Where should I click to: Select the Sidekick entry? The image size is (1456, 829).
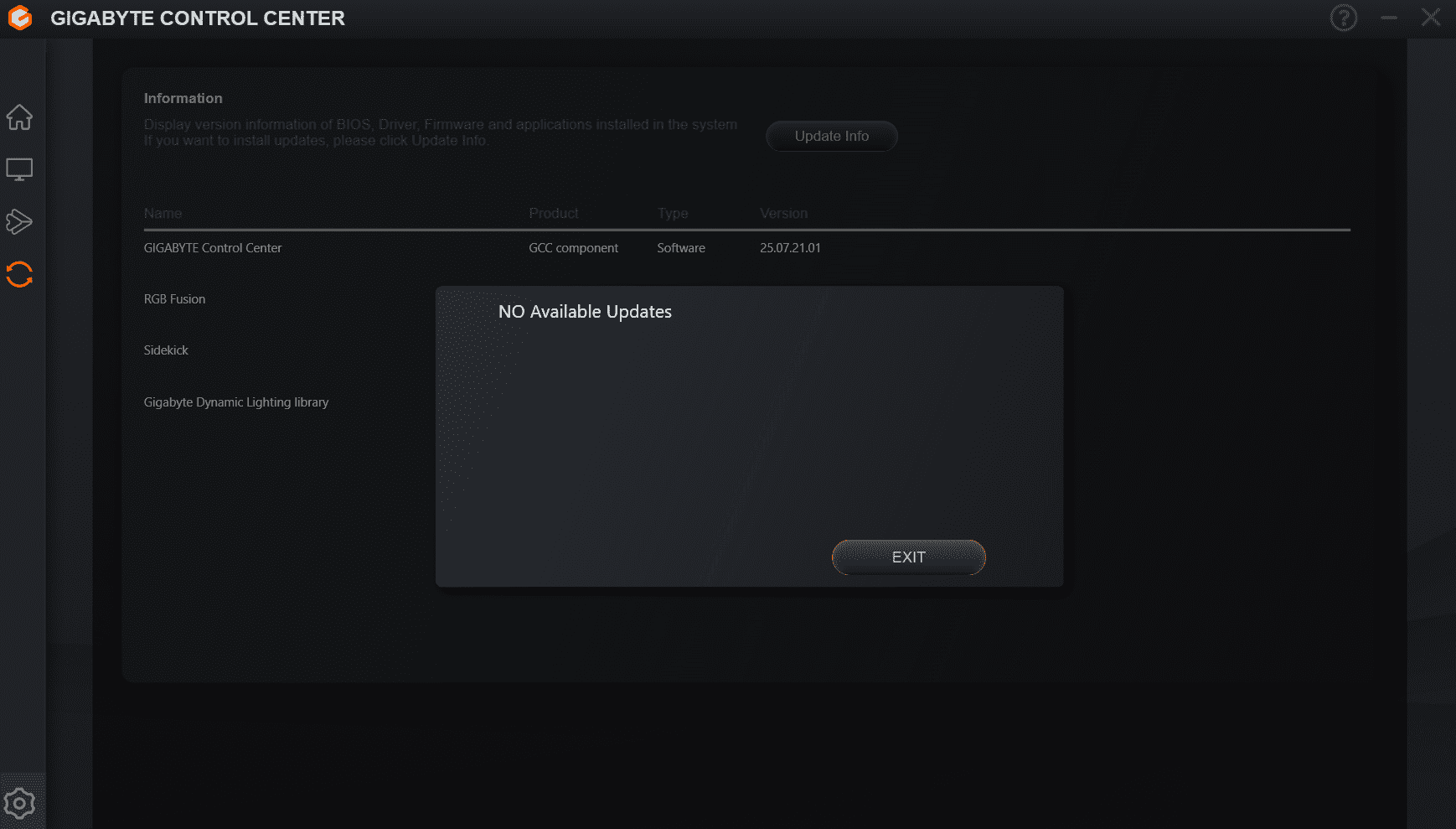(x=166, y=350)
